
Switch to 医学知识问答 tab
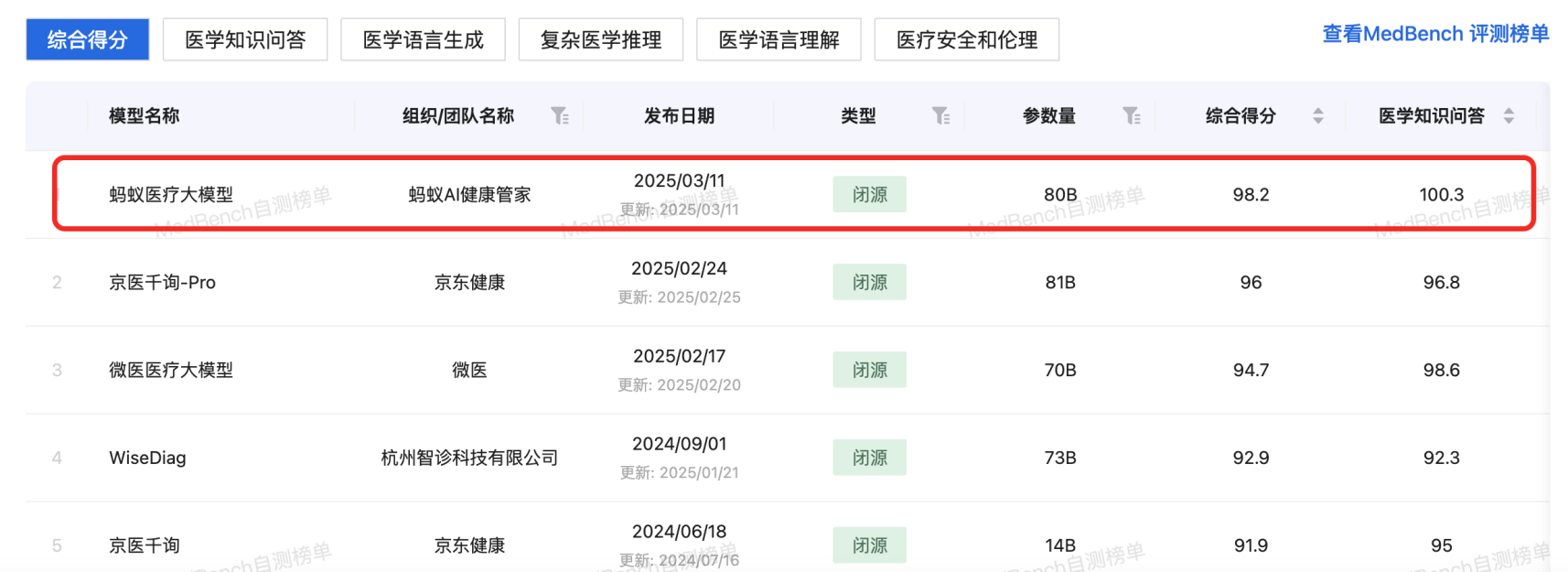(x=245, y=39)
